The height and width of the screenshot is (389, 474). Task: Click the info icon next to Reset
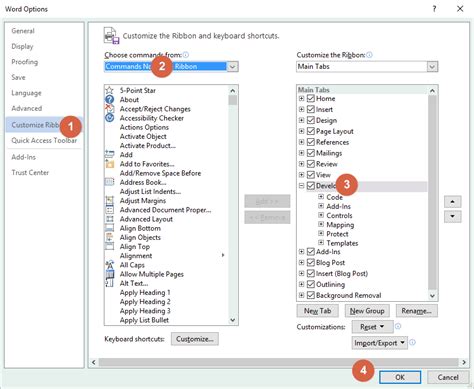398,326
